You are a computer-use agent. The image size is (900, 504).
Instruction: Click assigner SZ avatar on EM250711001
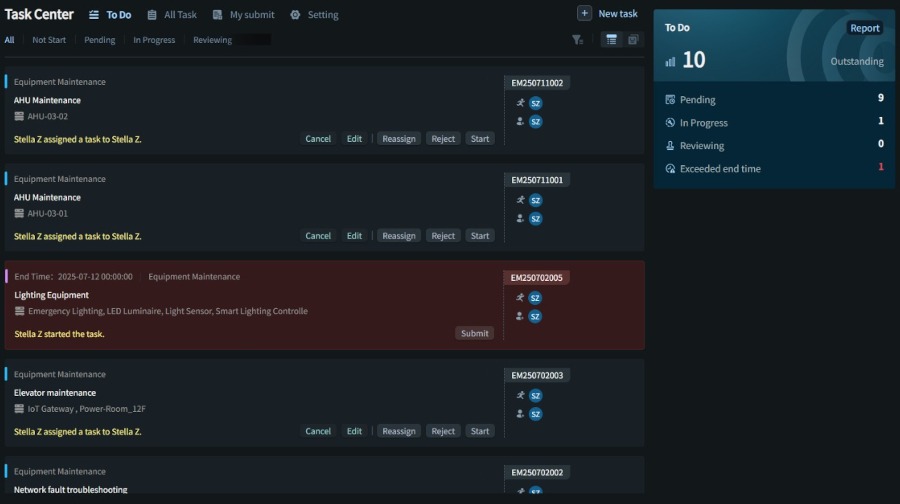click(536, 200)
